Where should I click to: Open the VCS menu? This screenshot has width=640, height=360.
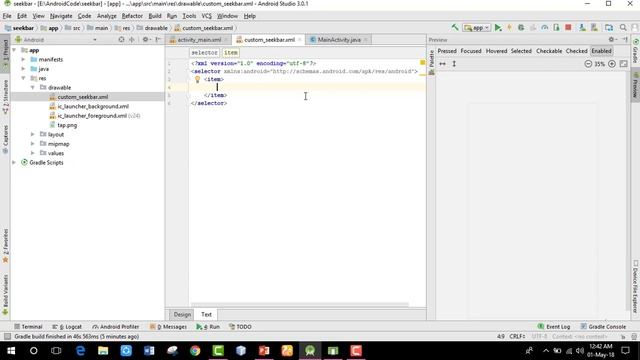click(x=207, y=16)
